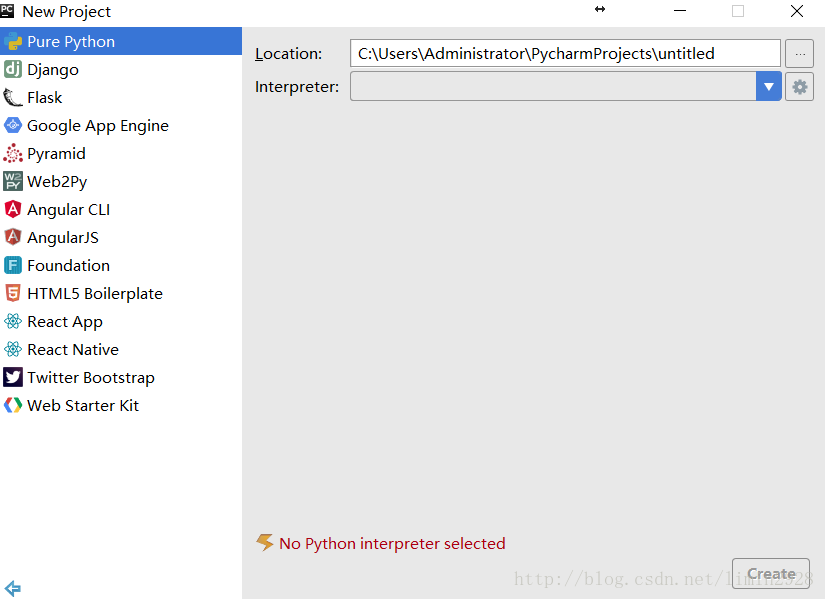The image size is (825, 599).
Task: Click the disabled maximize button
Action: [738, 11]
